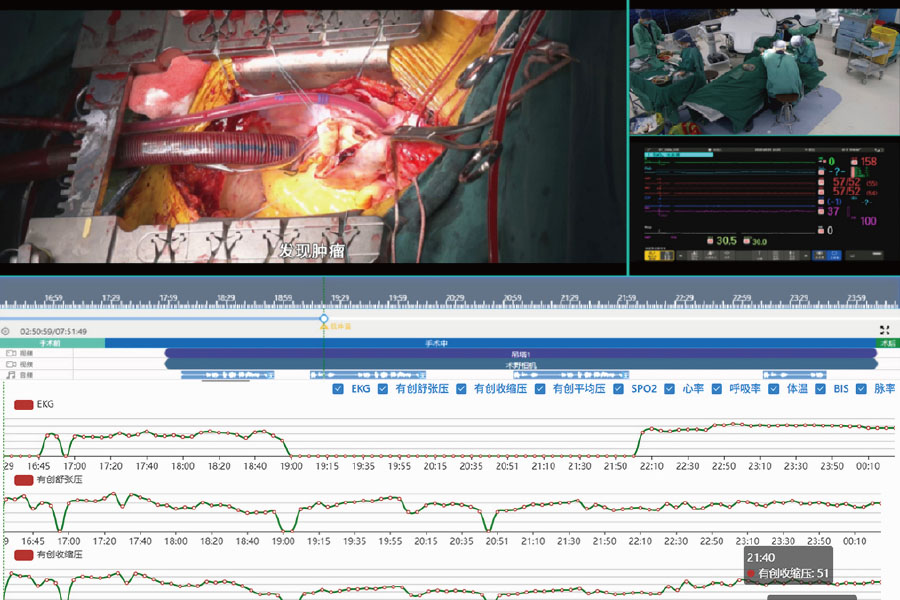
Task: Disable the BIS checkbox
Action: (820, 389)
